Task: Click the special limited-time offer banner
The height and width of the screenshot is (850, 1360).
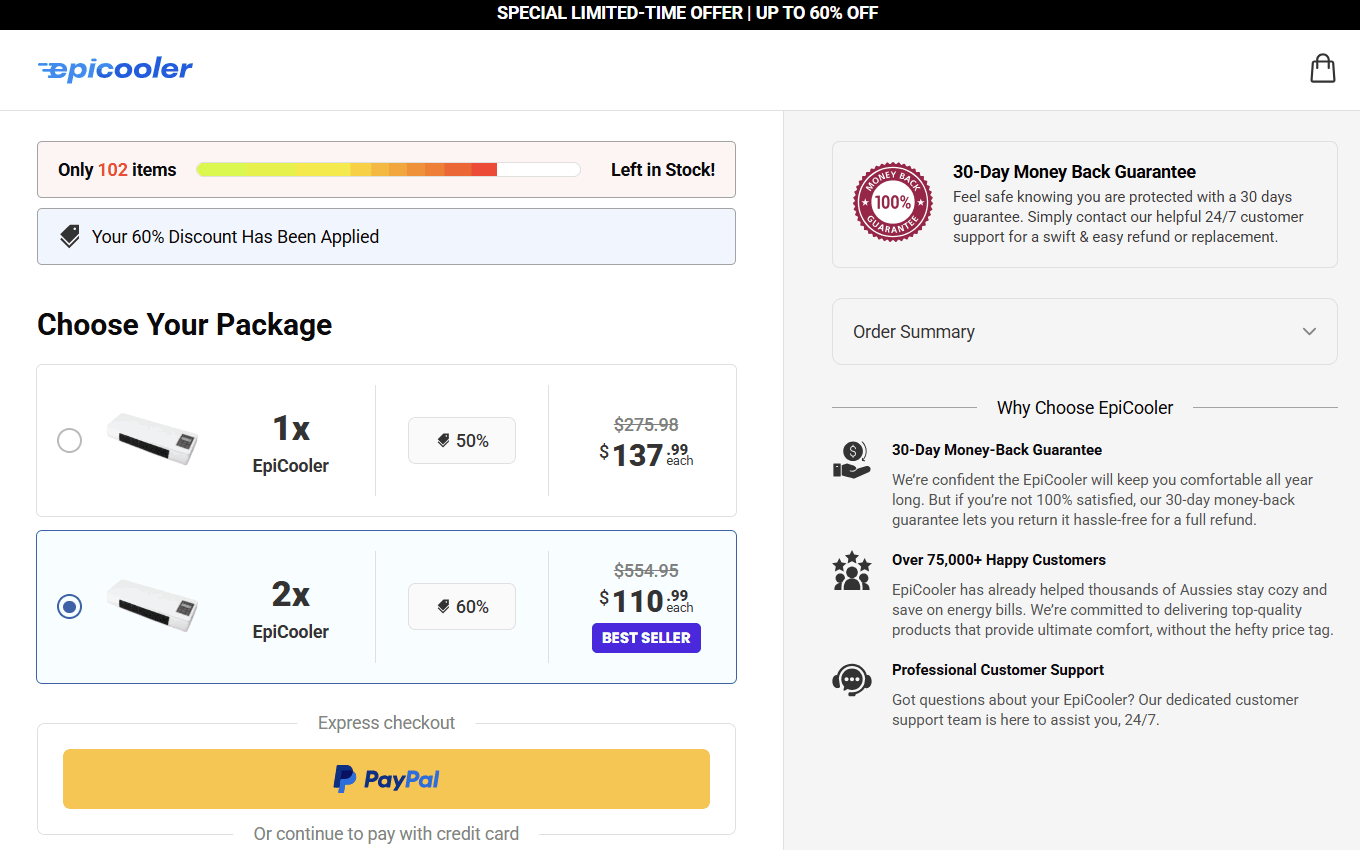Action: tap(680, 14)
